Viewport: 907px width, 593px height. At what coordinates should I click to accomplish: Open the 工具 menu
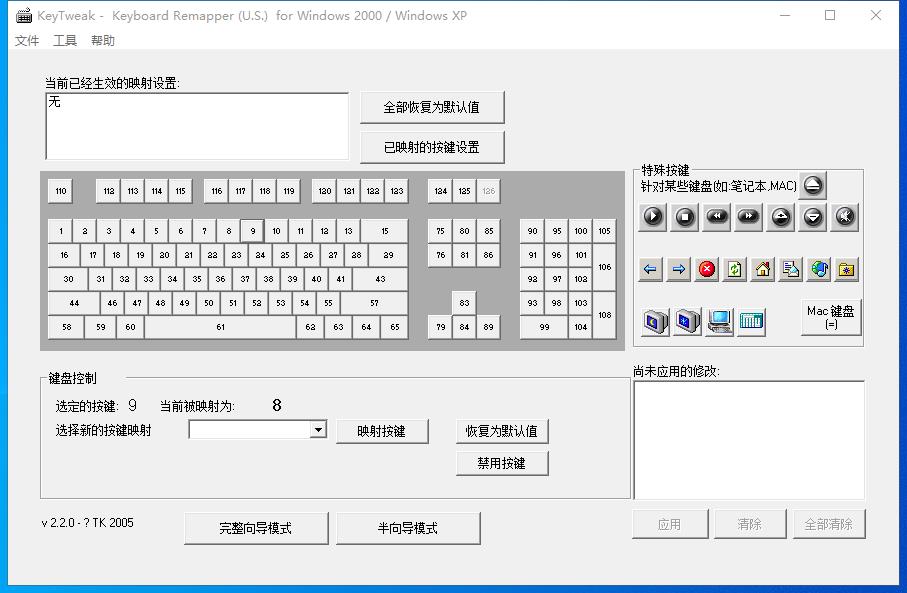[x=65, y=40]
